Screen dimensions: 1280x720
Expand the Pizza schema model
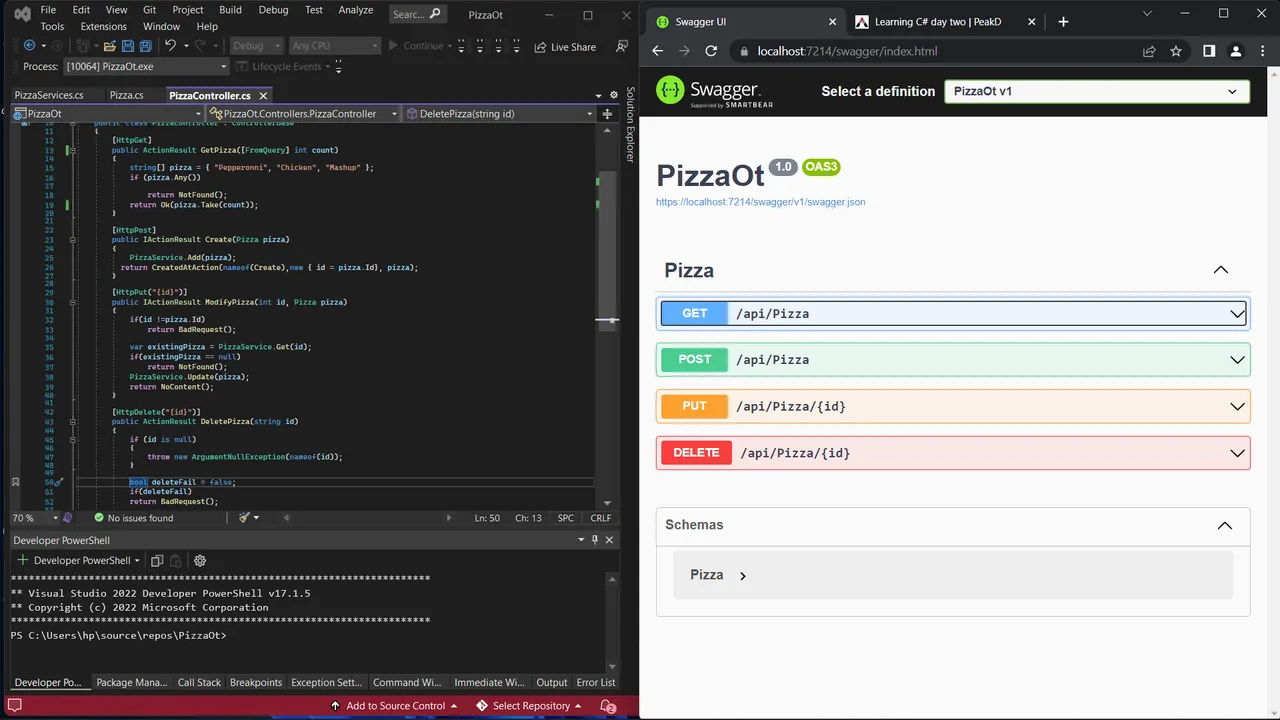[742, 576]
